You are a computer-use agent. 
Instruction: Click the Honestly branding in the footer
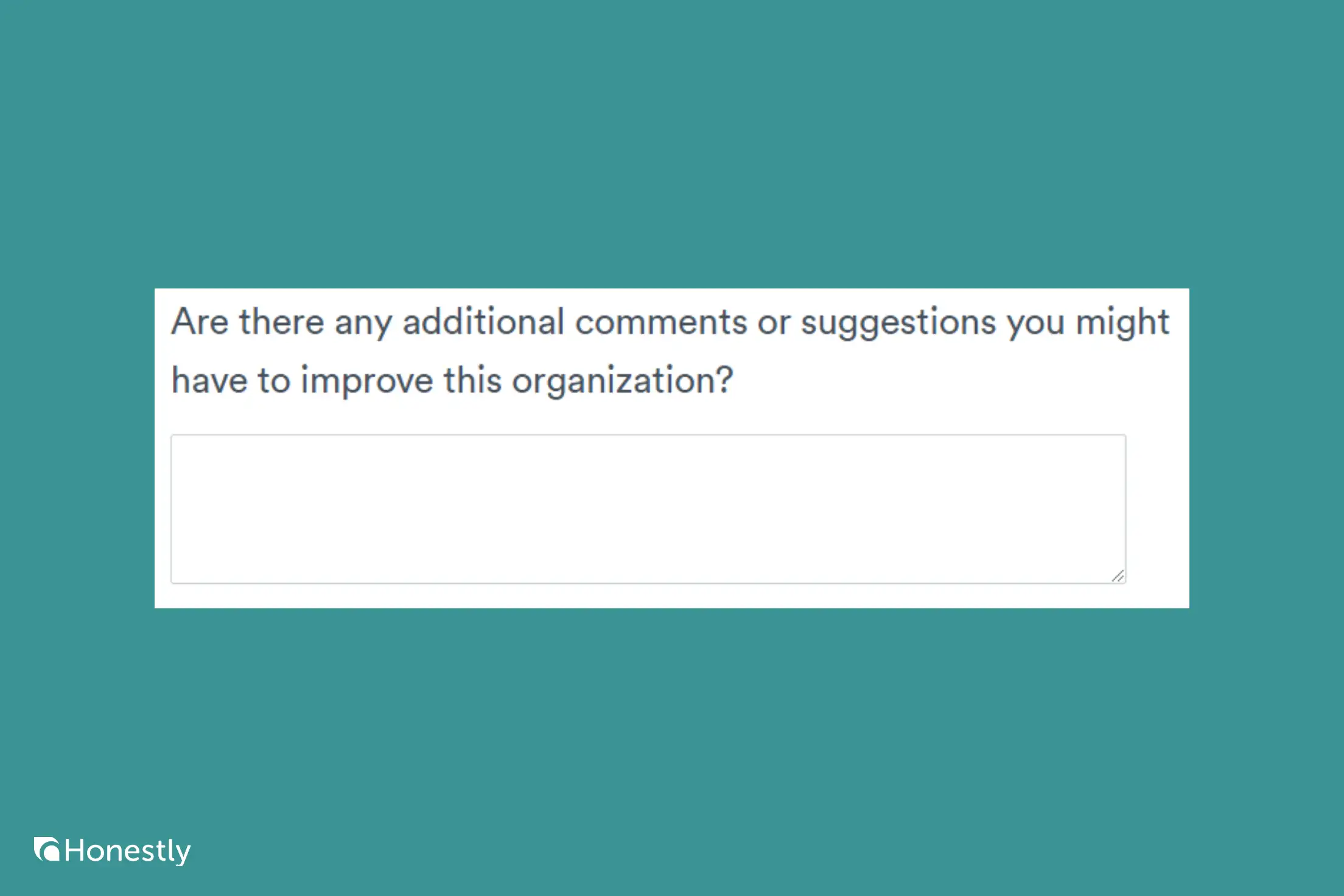(113, 849)
